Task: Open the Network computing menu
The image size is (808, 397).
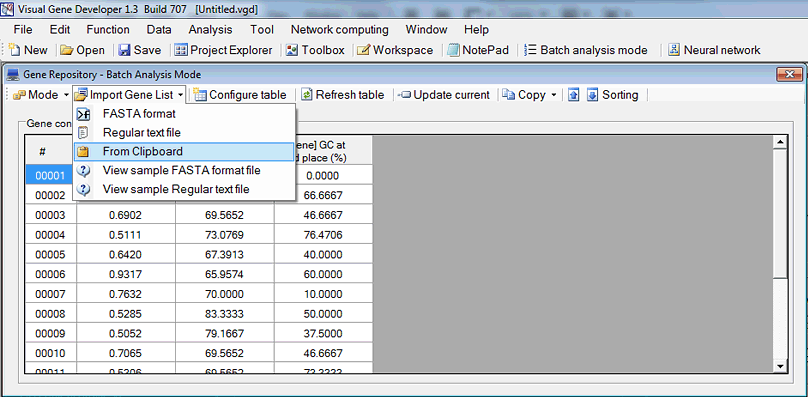Action: [x=340, y=29]
